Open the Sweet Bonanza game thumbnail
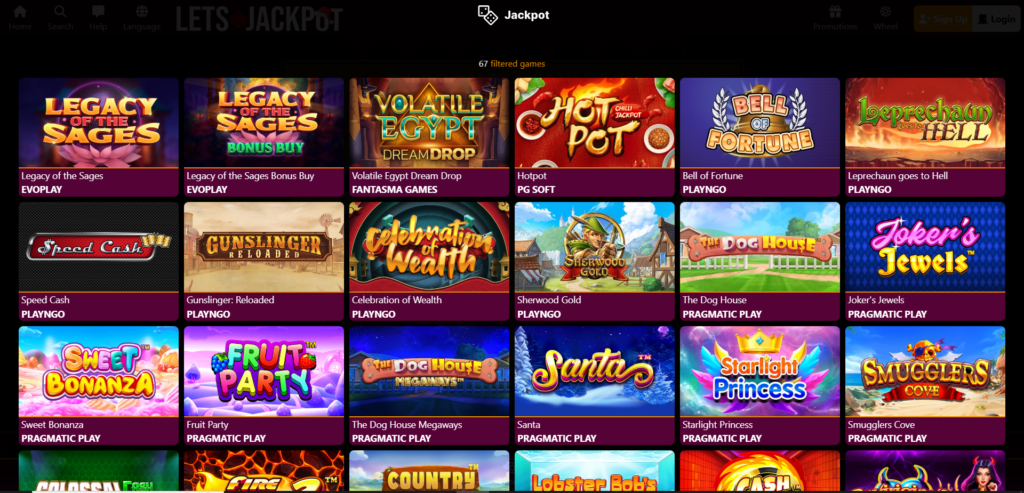 99,372
